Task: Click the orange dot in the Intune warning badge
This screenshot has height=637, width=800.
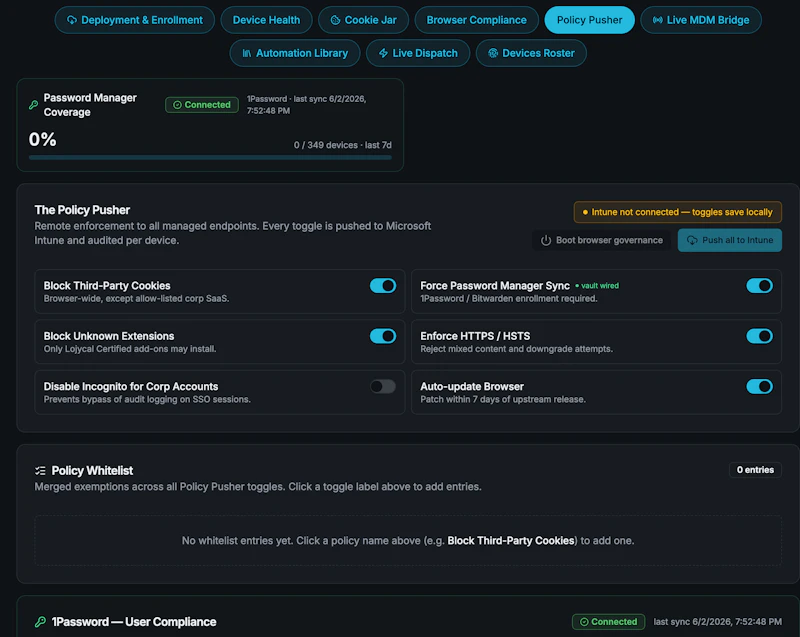Action: point(585,212)
